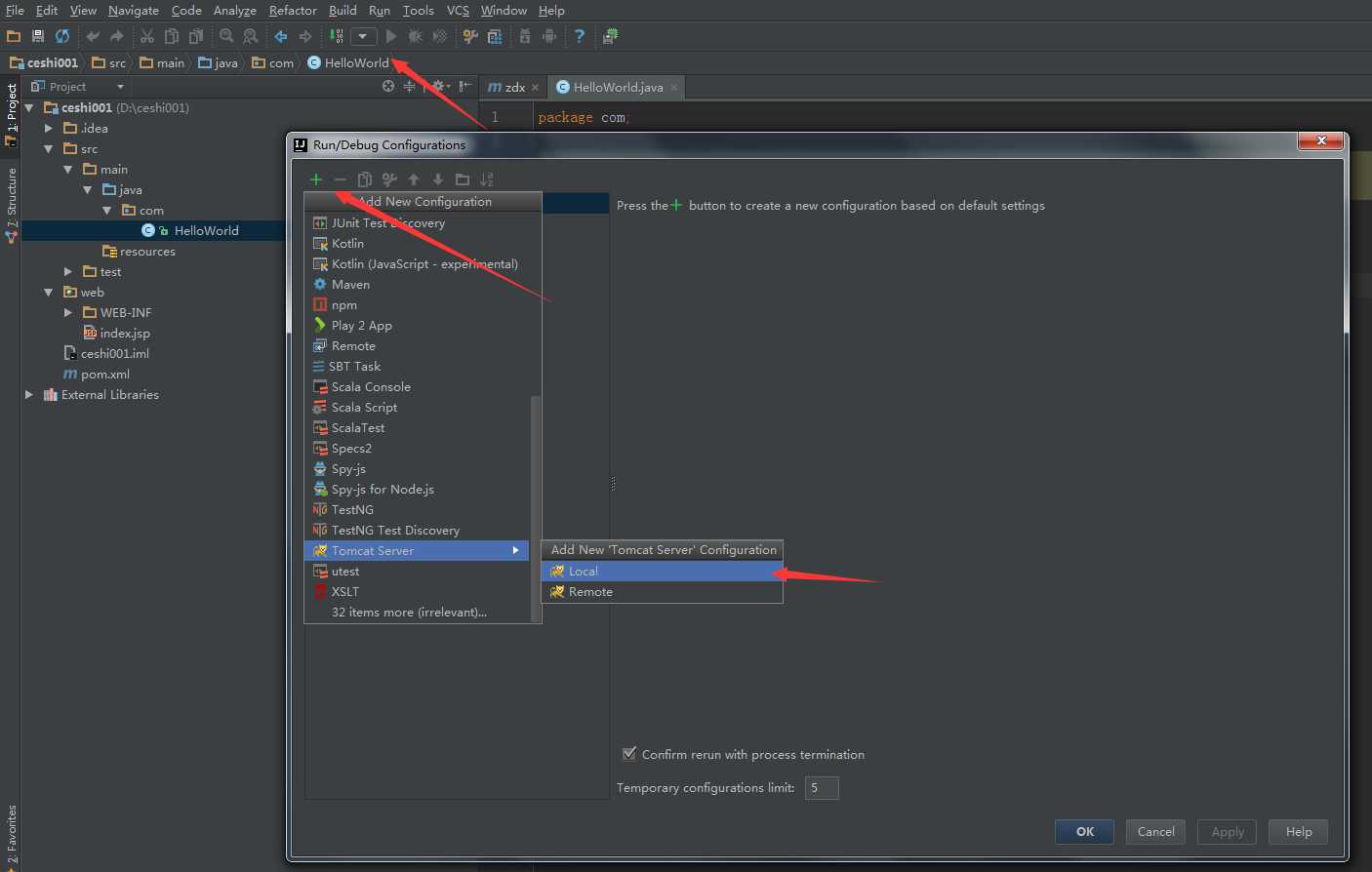Collapse the java folder arrow
Viewport: 1372px width, 872px height.
click(x=88, y=189)
